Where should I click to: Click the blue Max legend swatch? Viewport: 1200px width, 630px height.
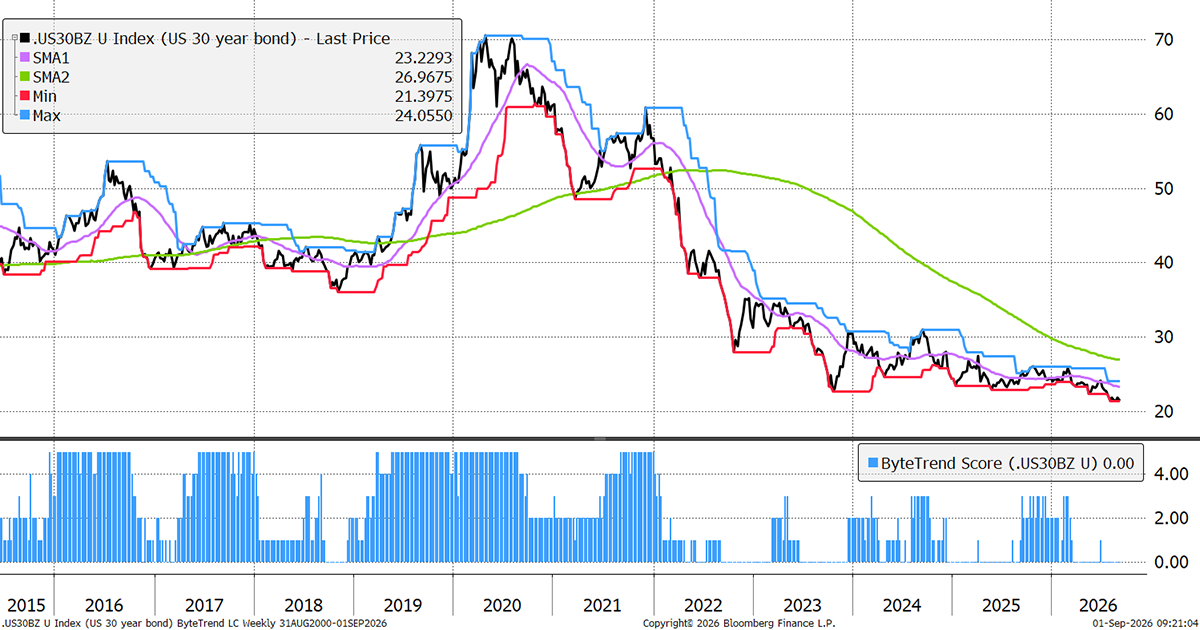coord(25,116)
